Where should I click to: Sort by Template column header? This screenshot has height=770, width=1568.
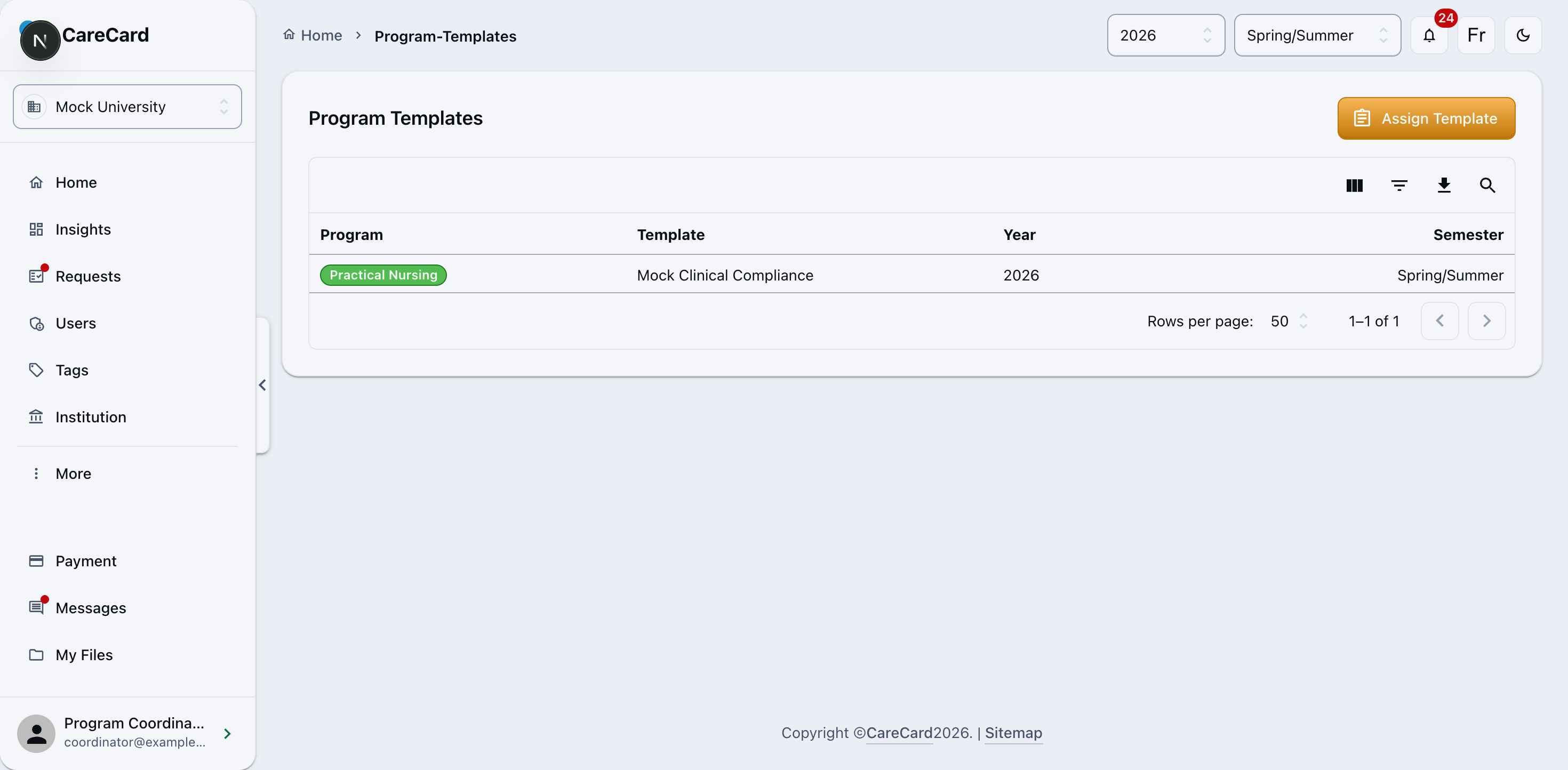click(x=670, y=234)
